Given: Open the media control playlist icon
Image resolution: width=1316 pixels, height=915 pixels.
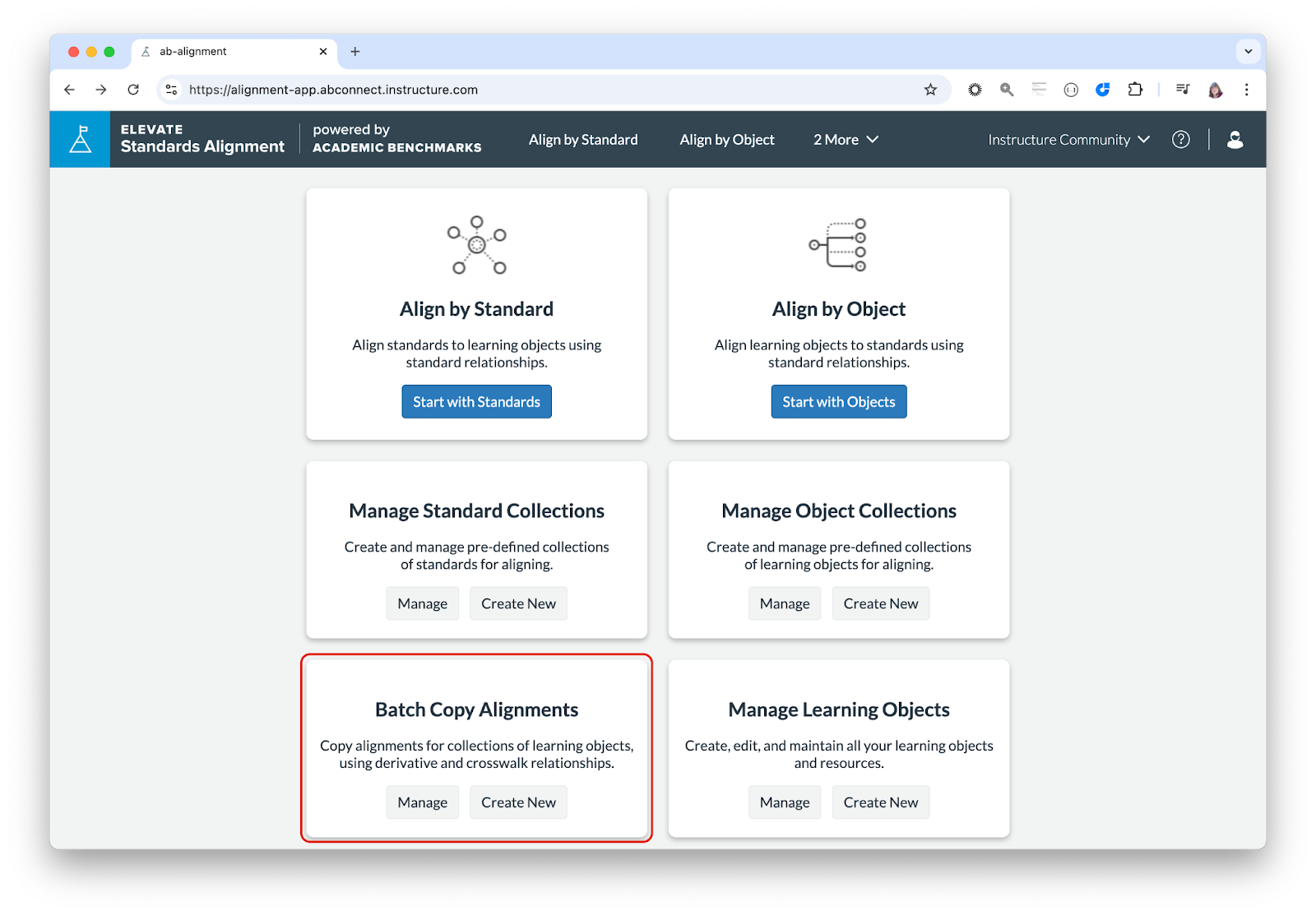Looking at the screenshot, I should pos(1183,90).
